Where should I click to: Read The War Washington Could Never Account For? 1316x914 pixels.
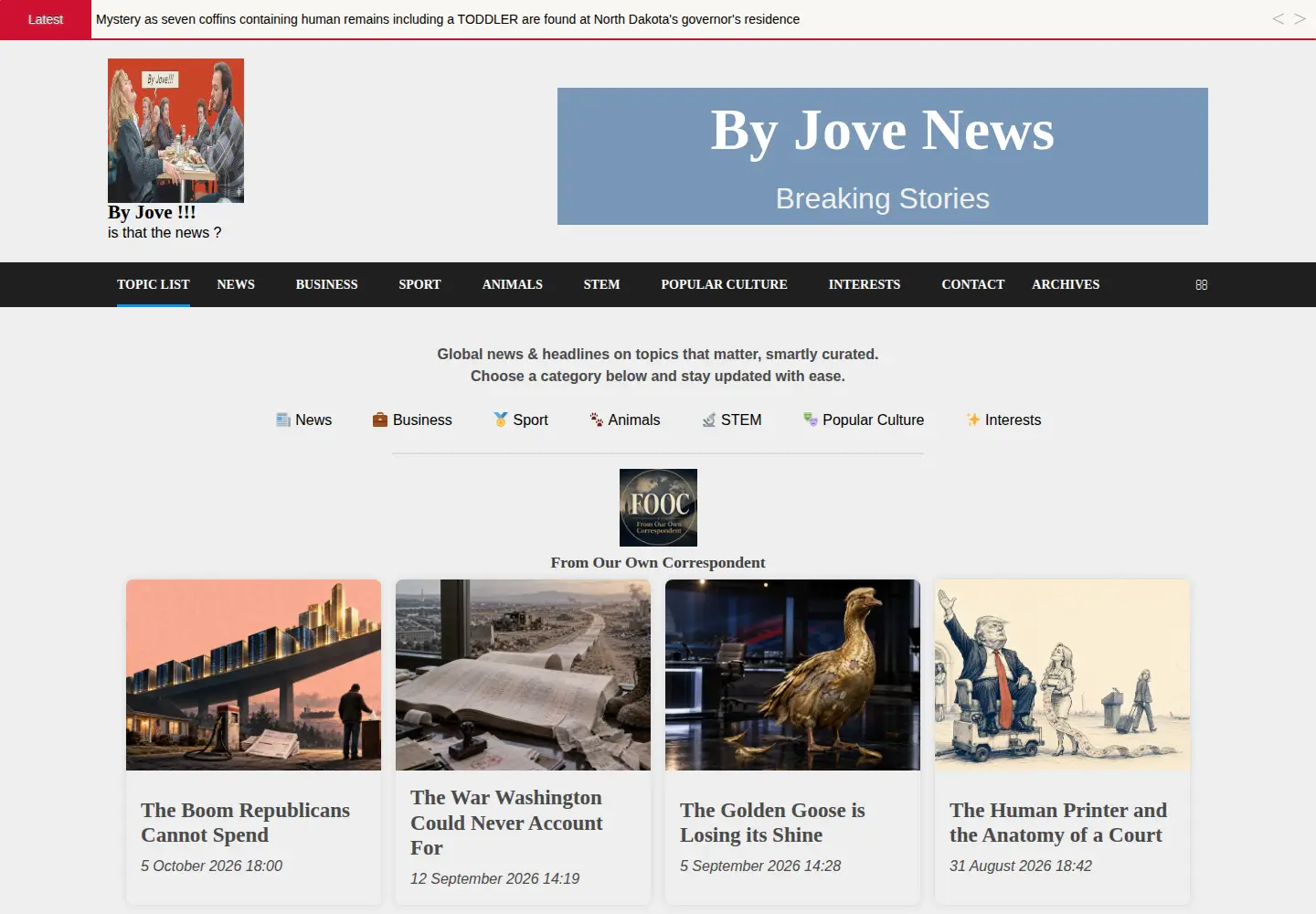(x=506, y=823)
